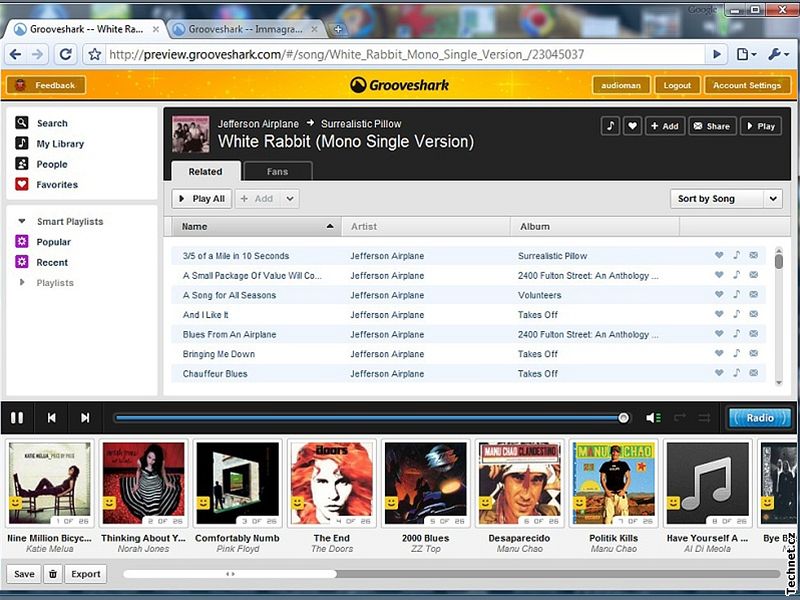Toggle shuffle in the player bar

[x=705, y=418]
